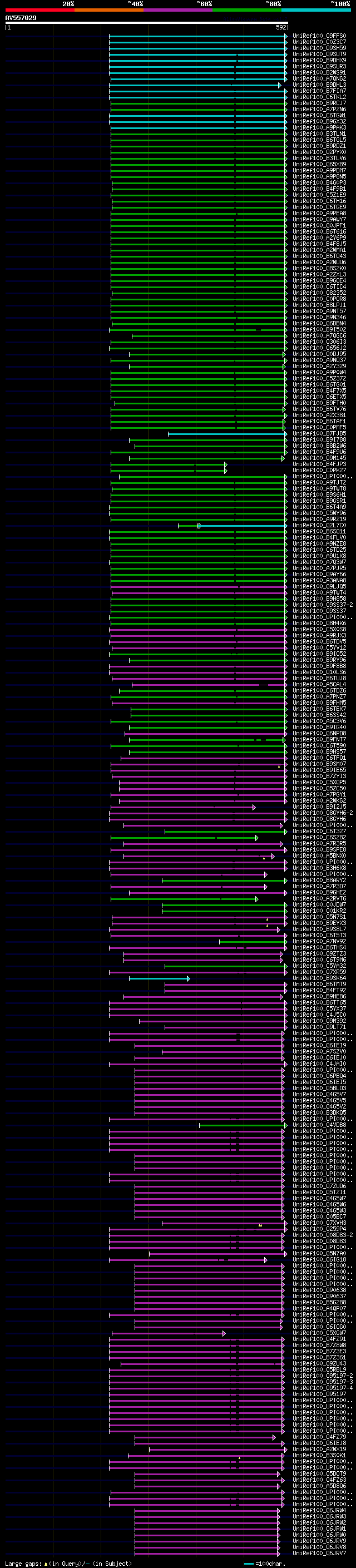The height and width of the screenshot is (1568, 356).
Task: Click the query end position 592
Action: click(281, 28)
